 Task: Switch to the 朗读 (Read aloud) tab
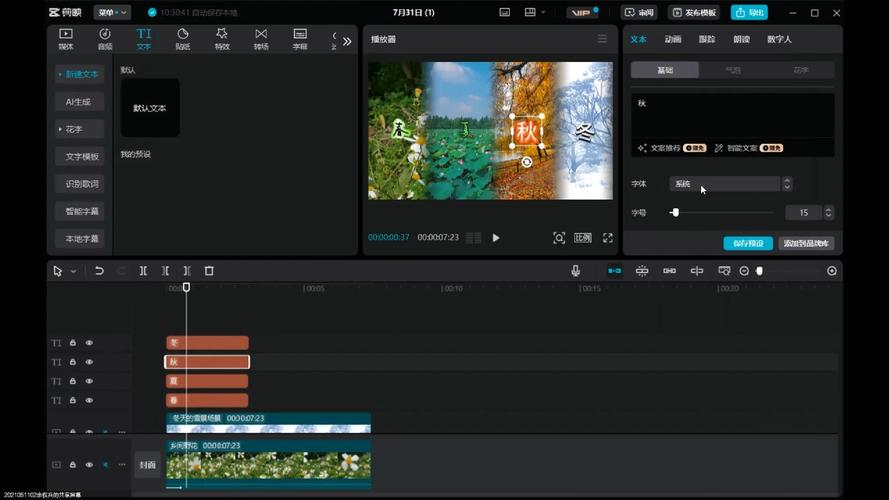(x=741, y=39)
